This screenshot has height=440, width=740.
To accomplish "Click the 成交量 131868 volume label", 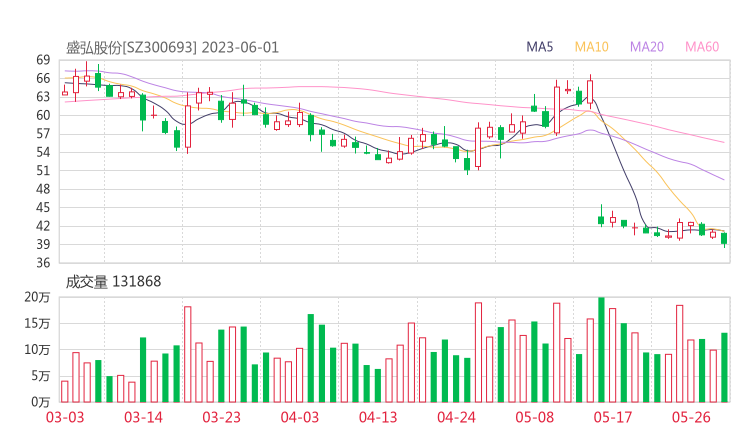I will 113,282.
